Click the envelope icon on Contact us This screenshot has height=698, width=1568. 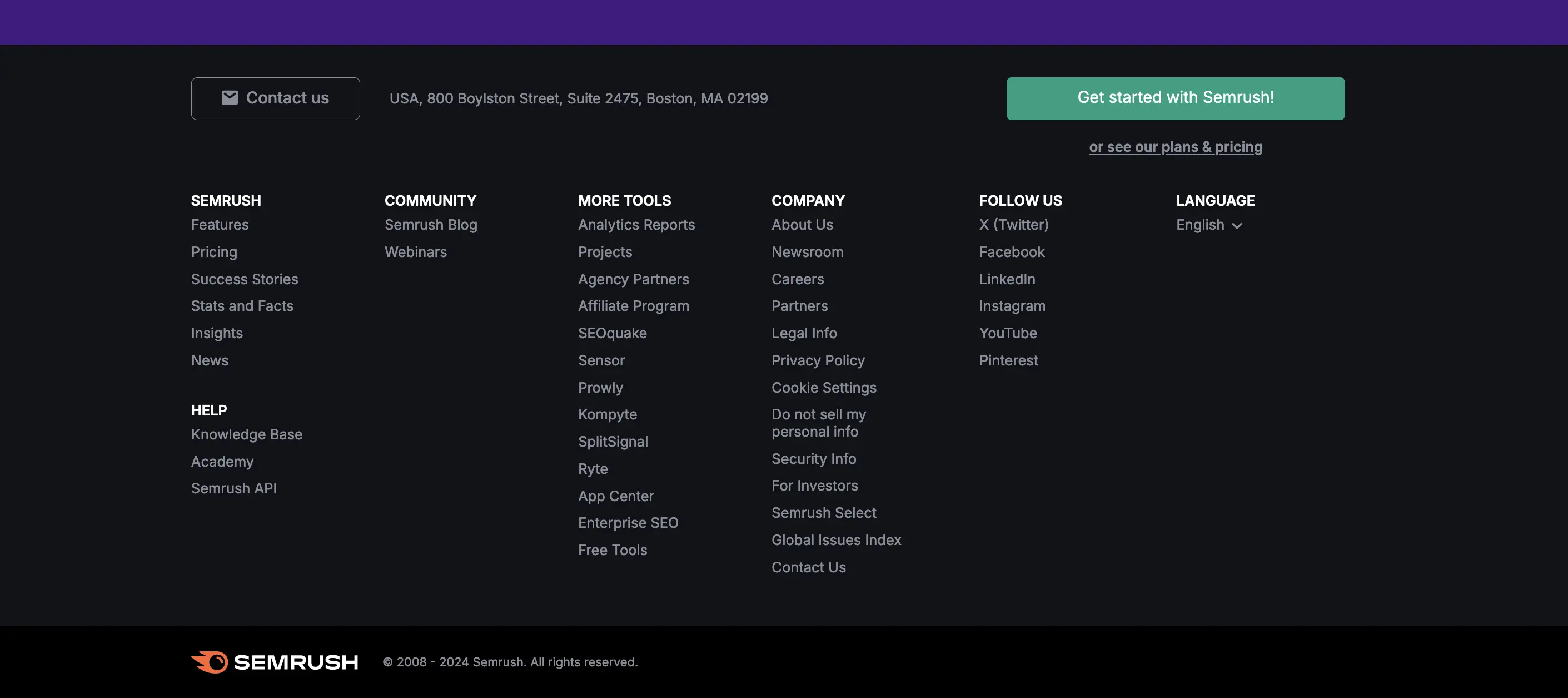point(230,97)
